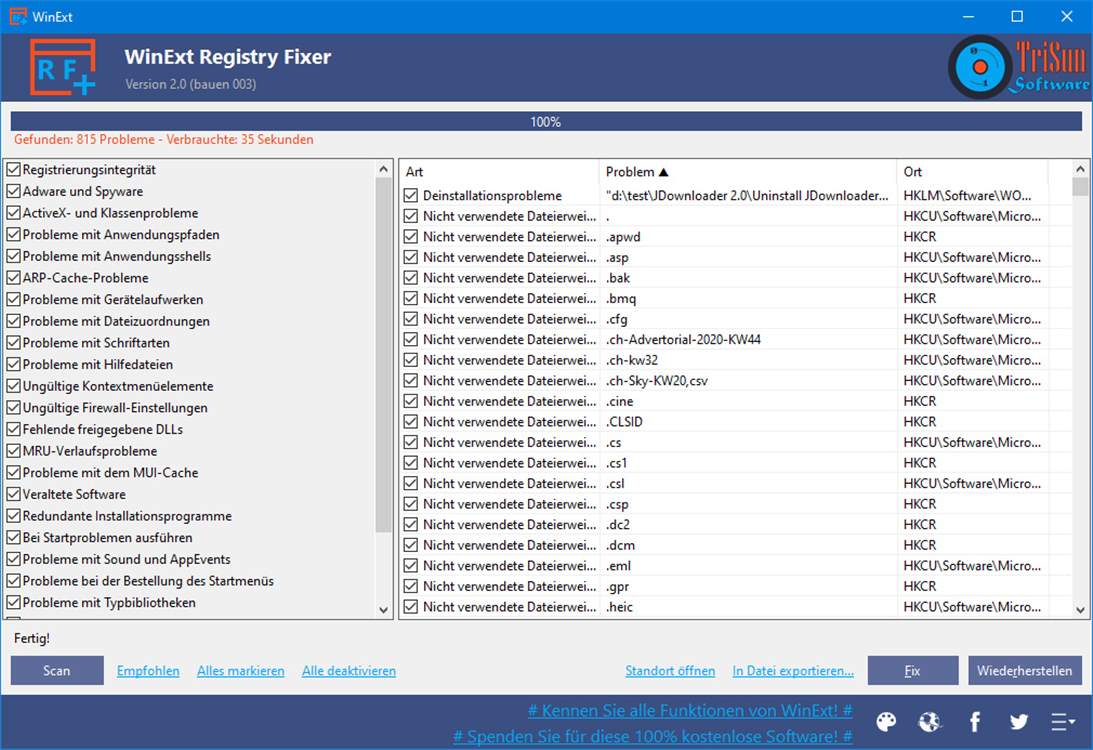Viewport: 1093px width, 750px height.
Task: Select the JDownloader uninstall problem text
Action: (x=747, y=195)
